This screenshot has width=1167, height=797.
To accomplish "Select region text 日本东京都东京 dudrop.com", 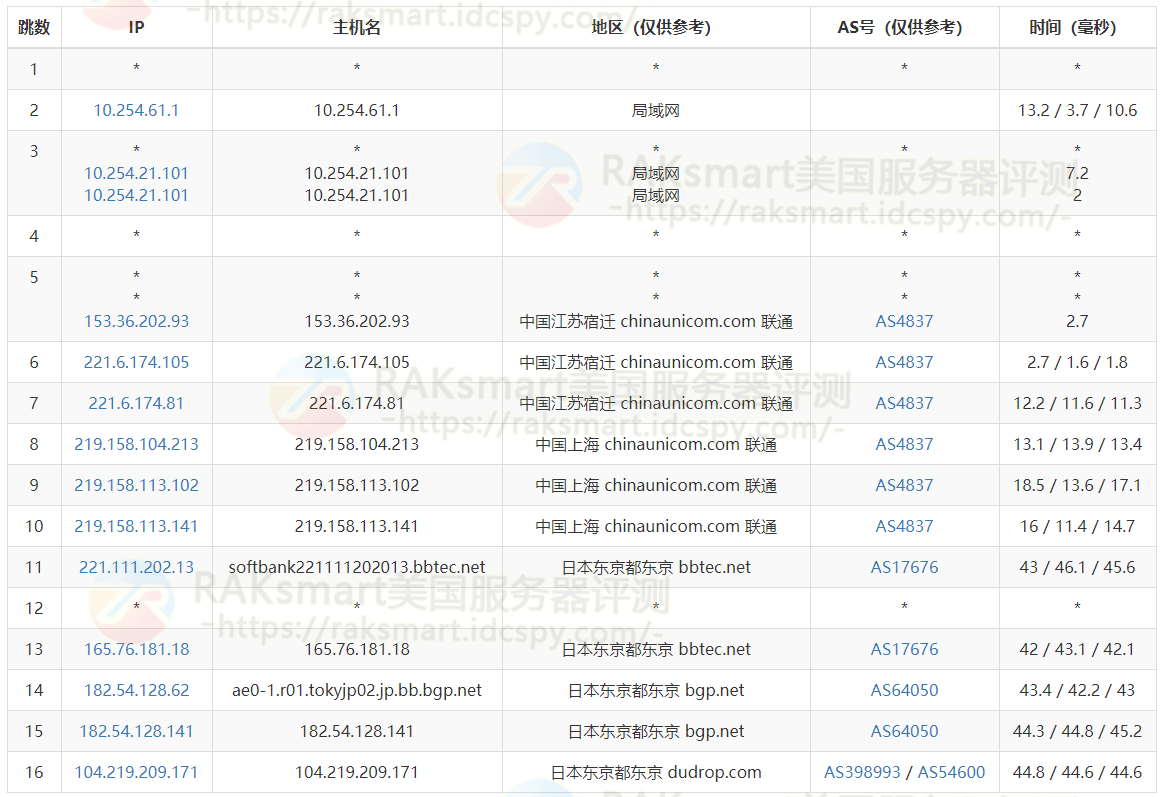I will (x=656, y=771).
